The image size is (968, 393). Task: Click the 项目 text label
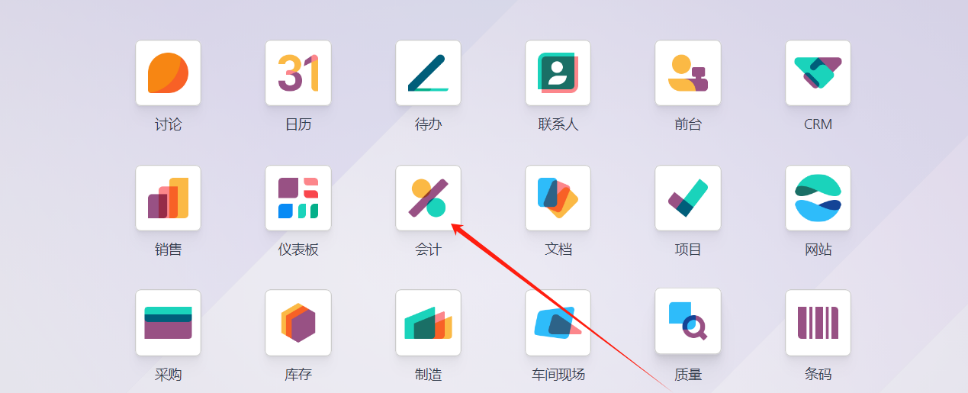pos(688,250)
